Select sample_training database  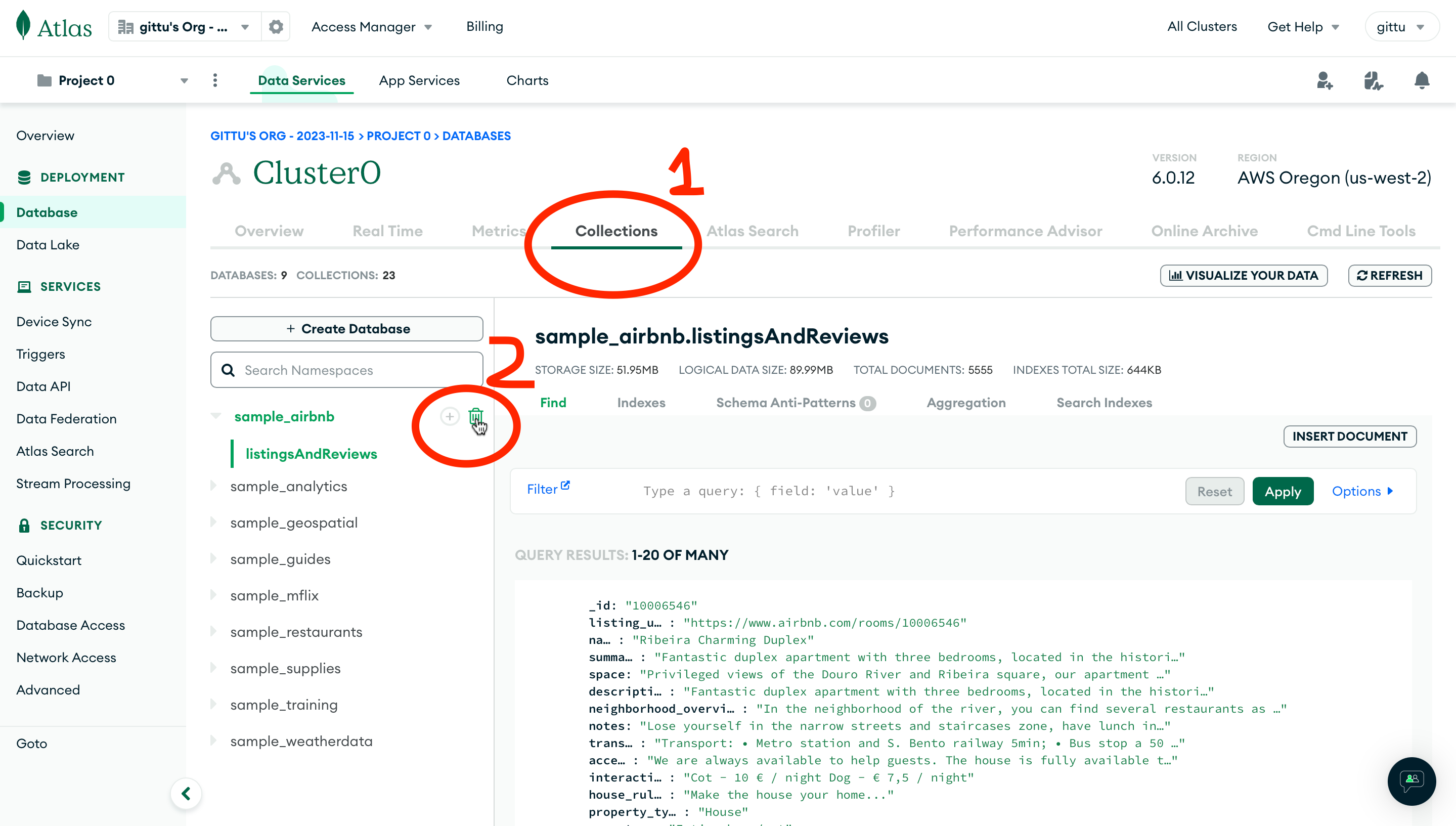[x=284, y=705]
